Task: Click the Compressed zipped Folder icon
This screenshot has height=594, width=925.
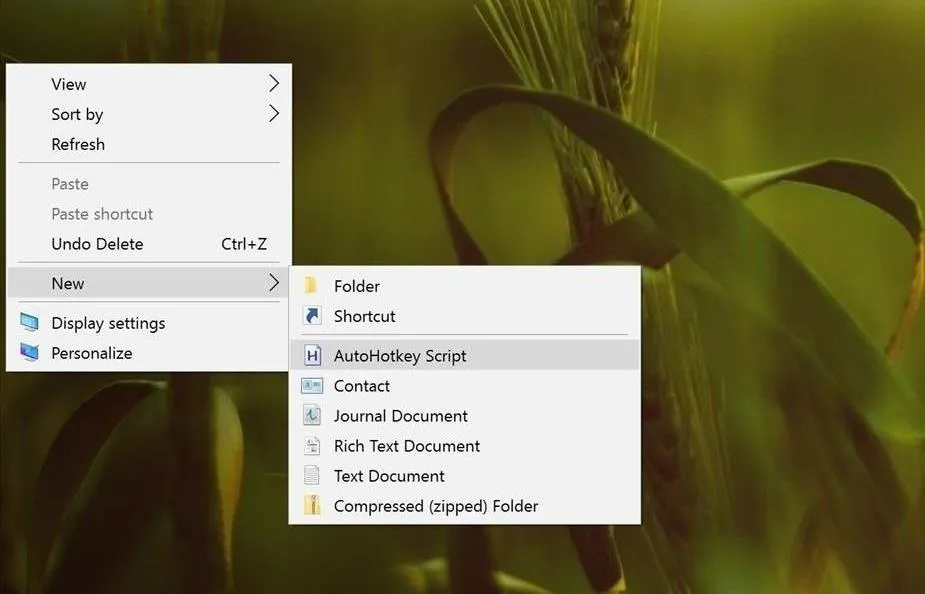Action: pos(312,506)
